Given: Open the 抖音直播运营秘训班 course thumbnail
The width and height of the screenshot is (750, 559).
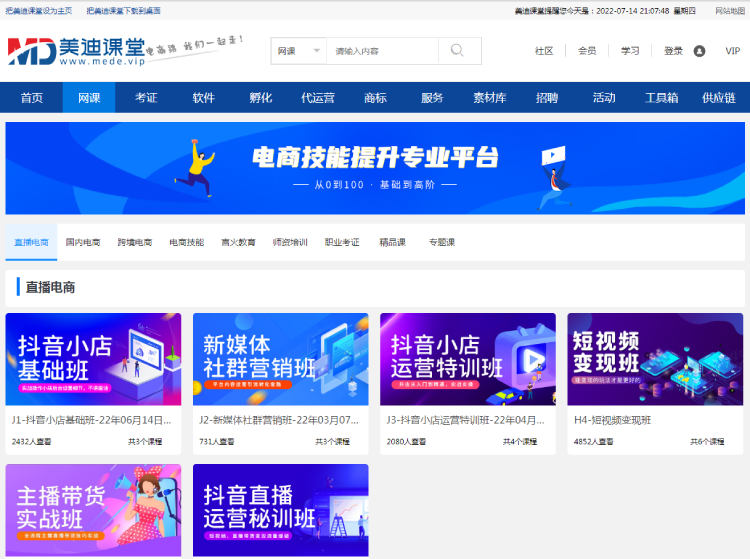Looking at the screenshot, I should (281, 510).
